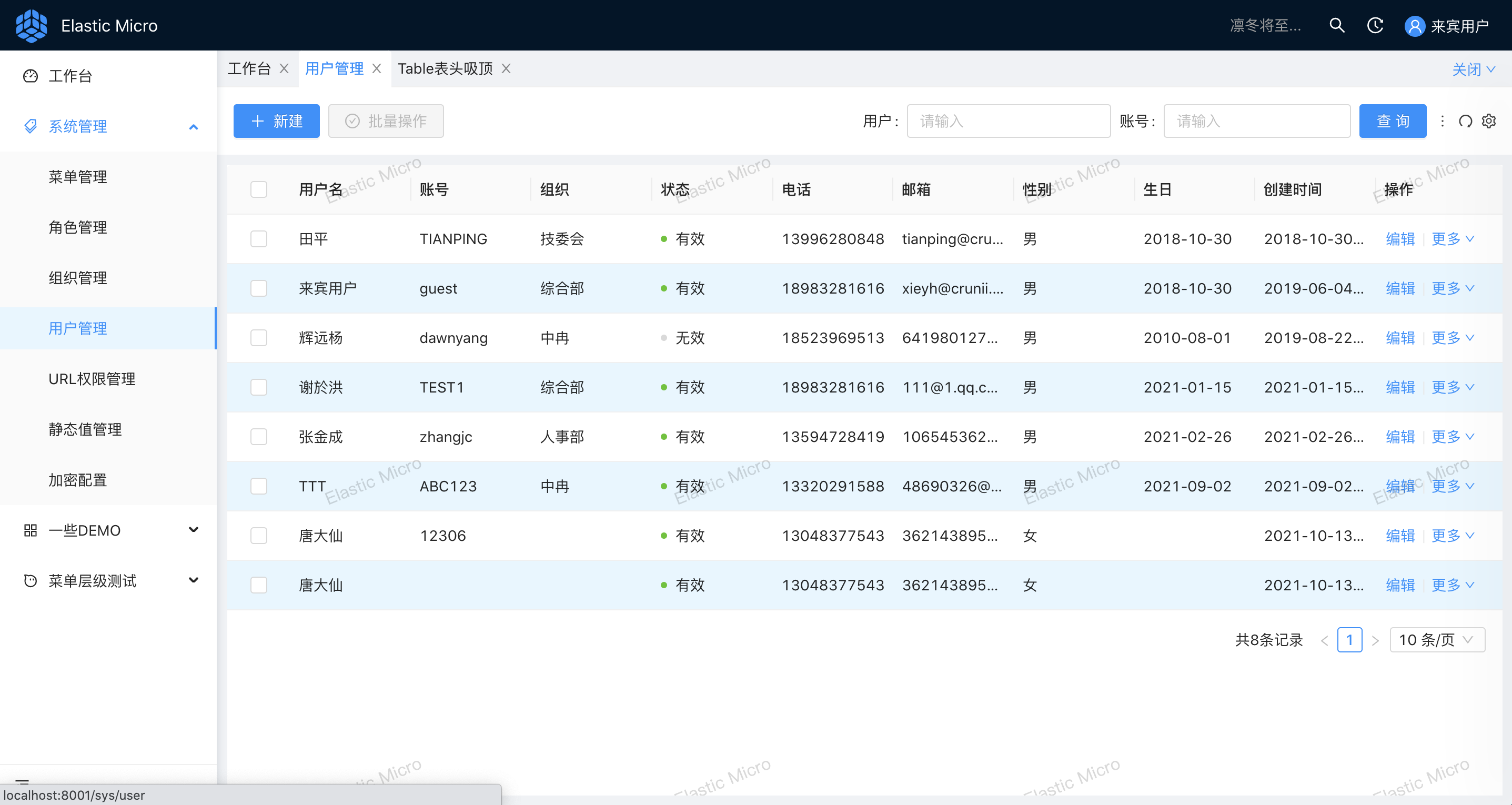The image size is (1512, 805).
Task: Select the checkbox for user 张金成
Action: pyautogui.click(x=259, y=437)
